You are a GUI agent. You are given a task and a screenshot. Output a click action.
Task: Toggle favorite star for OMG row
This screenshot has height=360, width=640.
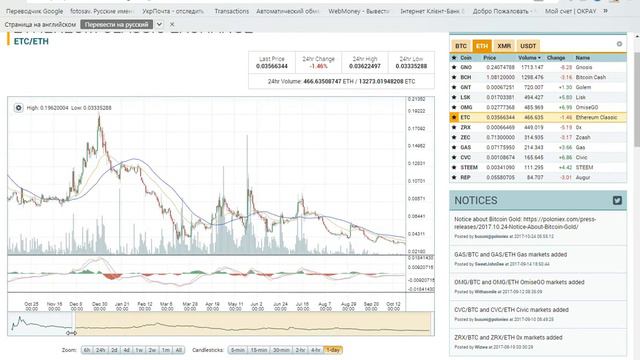pyautogui.click(x=454, y=107)
